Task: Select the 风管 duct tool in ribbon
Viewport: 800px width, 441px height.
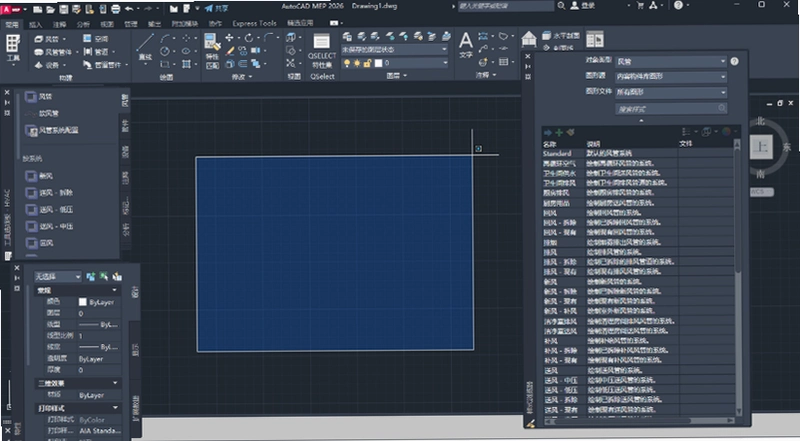Action: click(47, 39)
